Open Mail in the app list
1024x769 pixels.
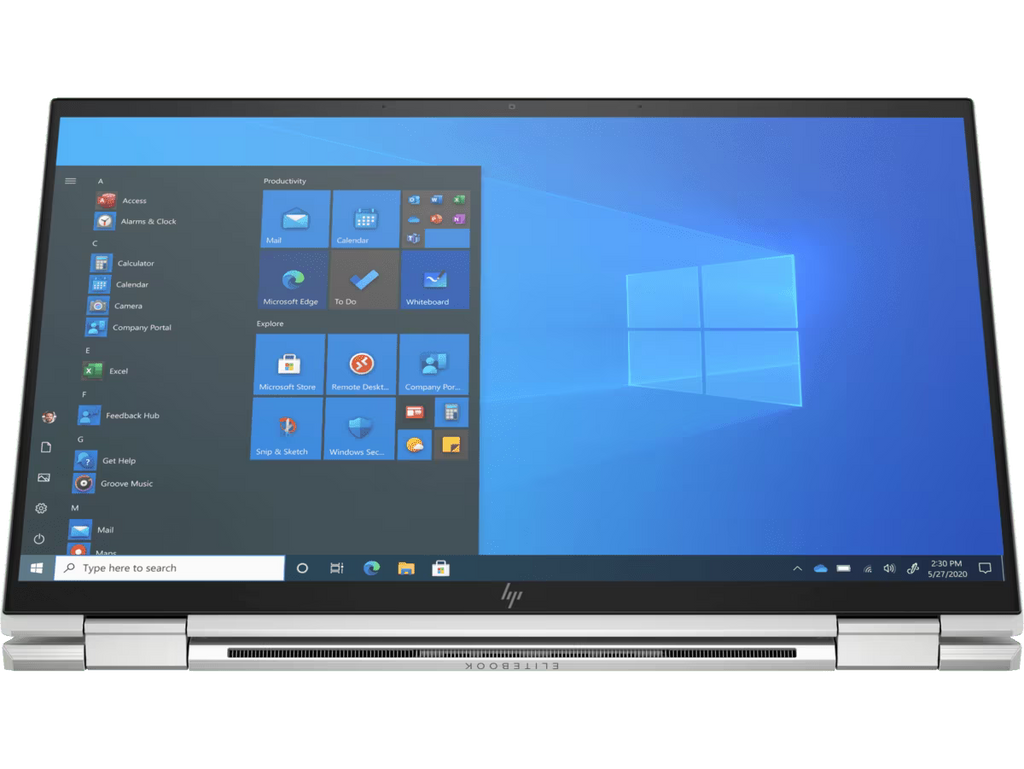91,529
